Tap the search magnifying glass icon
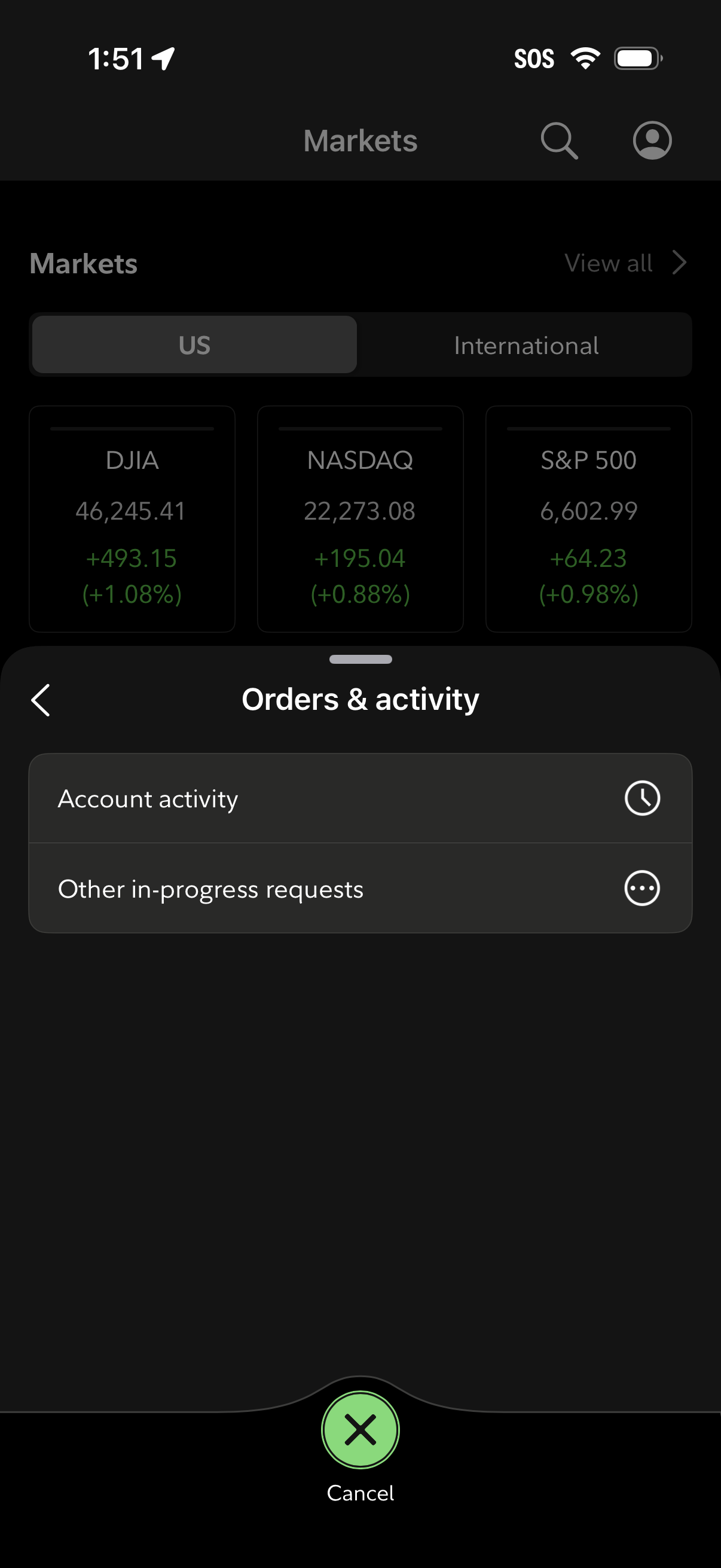 (558, 141)
